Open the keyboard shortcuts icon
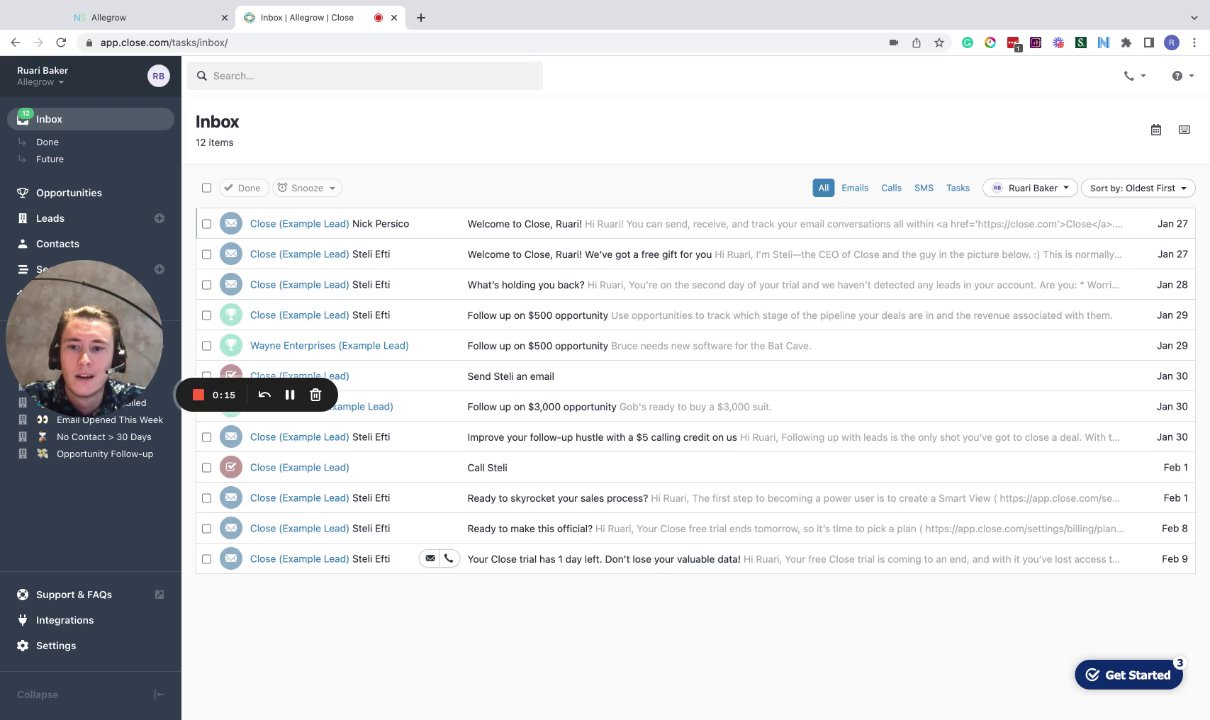The image size is (1210, 720). 1184,130
